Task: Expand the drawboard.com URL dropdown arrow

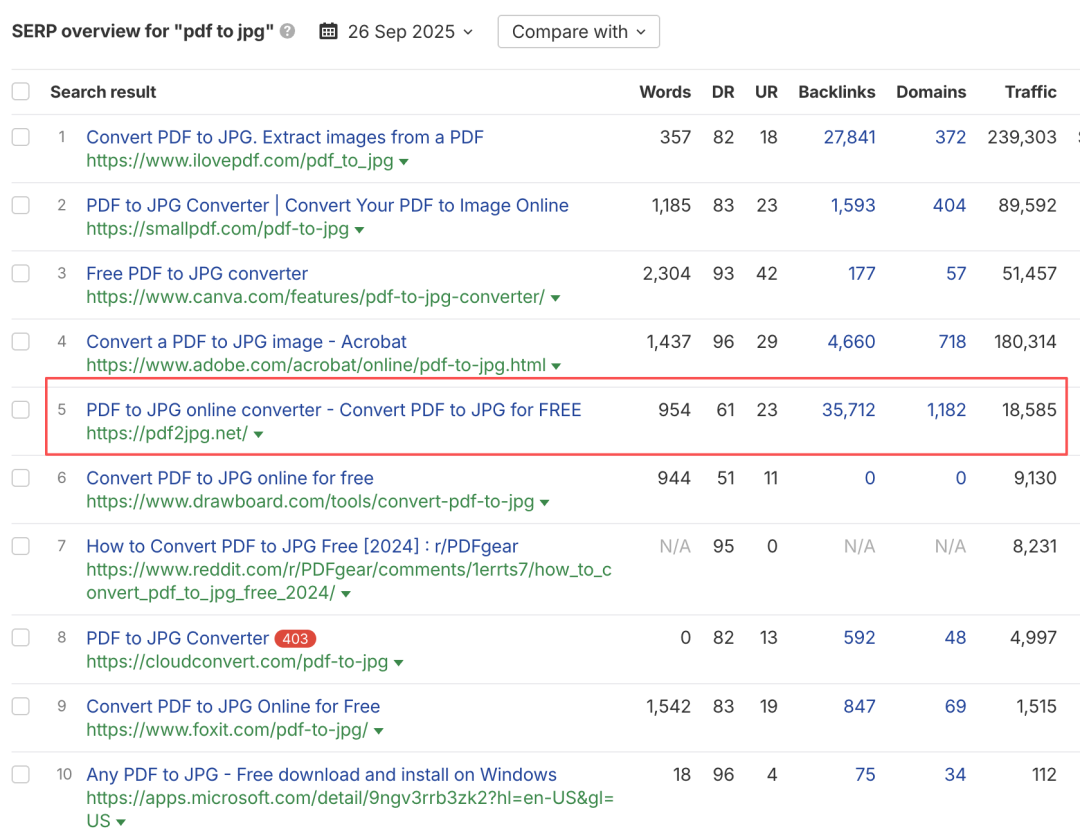Action: click(x=544, y=503)
